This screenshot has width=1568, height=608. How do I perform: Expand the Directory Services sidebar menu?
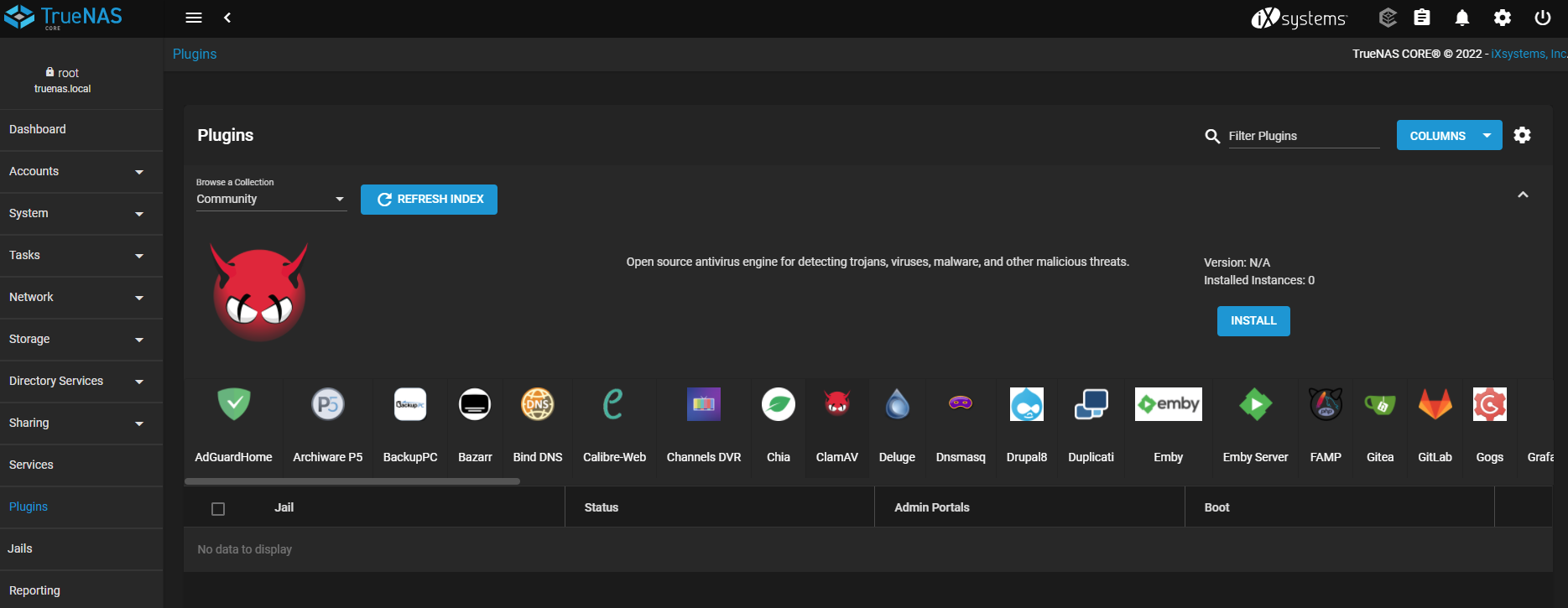81,382
